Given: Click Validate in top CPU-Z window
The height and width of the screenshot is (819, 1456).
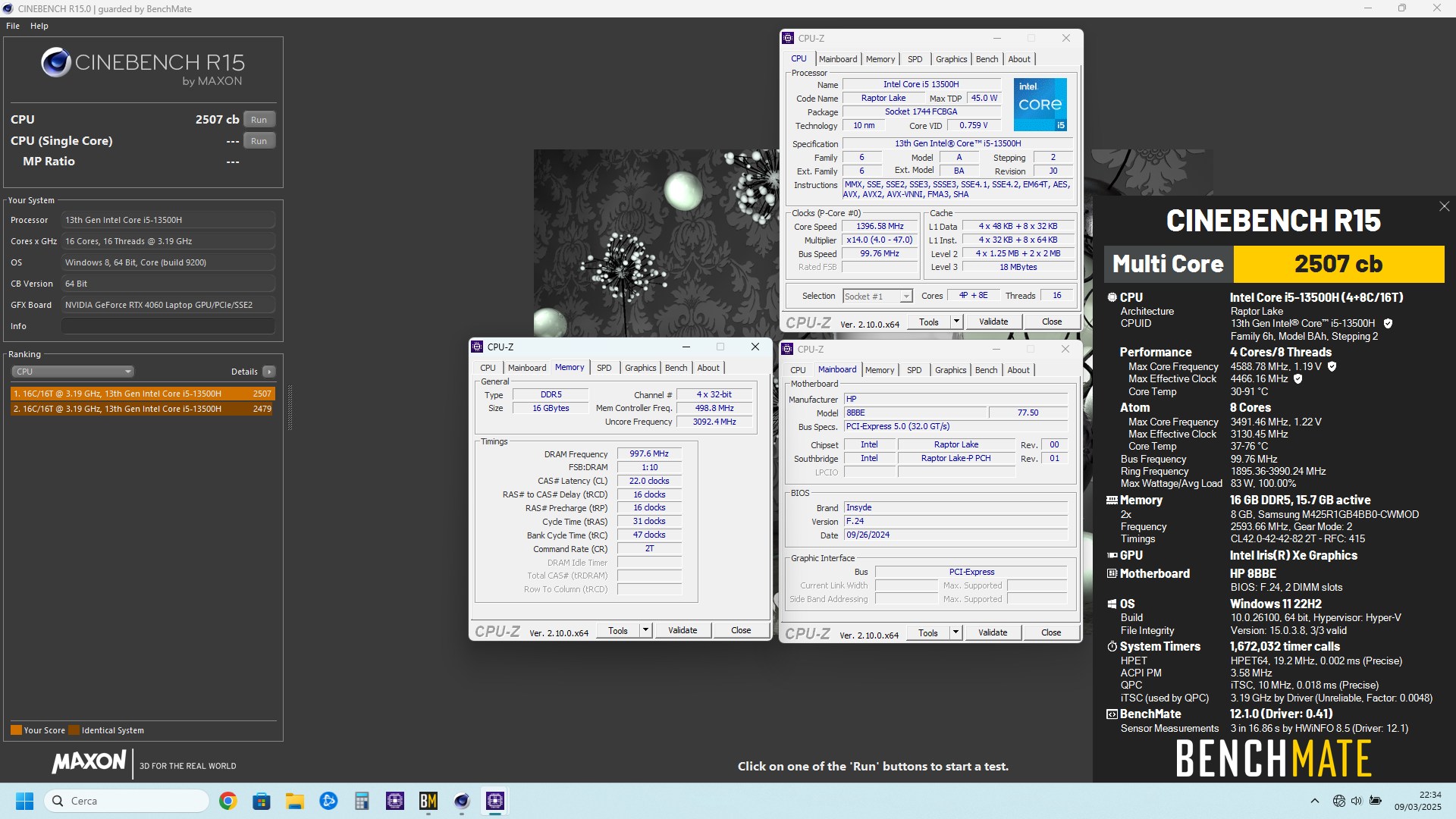Looking at the screenshot, I should [993, 322].
